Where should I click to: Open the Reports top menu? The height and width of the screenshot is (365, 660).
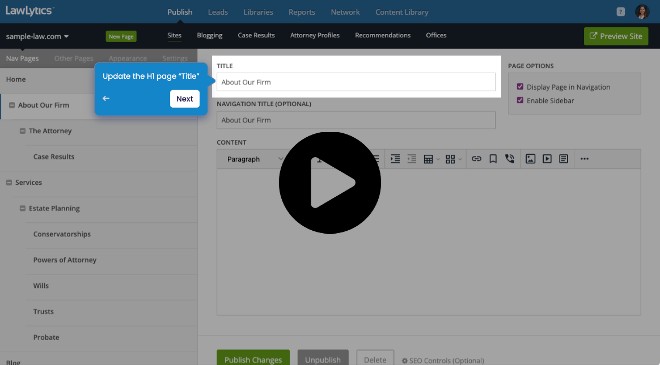point(302,12)
